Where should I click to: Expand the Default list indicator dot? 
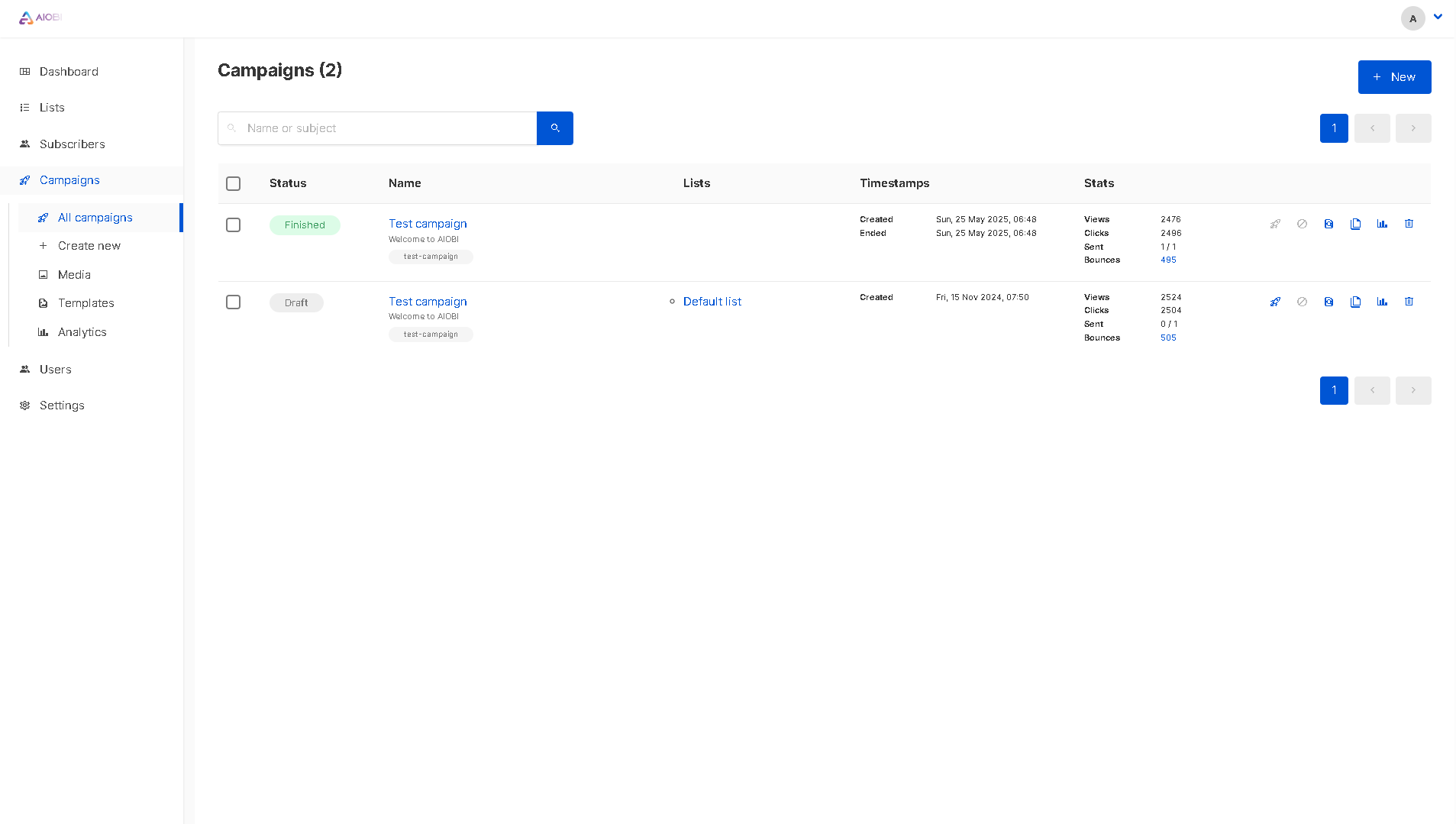[671, 301]
